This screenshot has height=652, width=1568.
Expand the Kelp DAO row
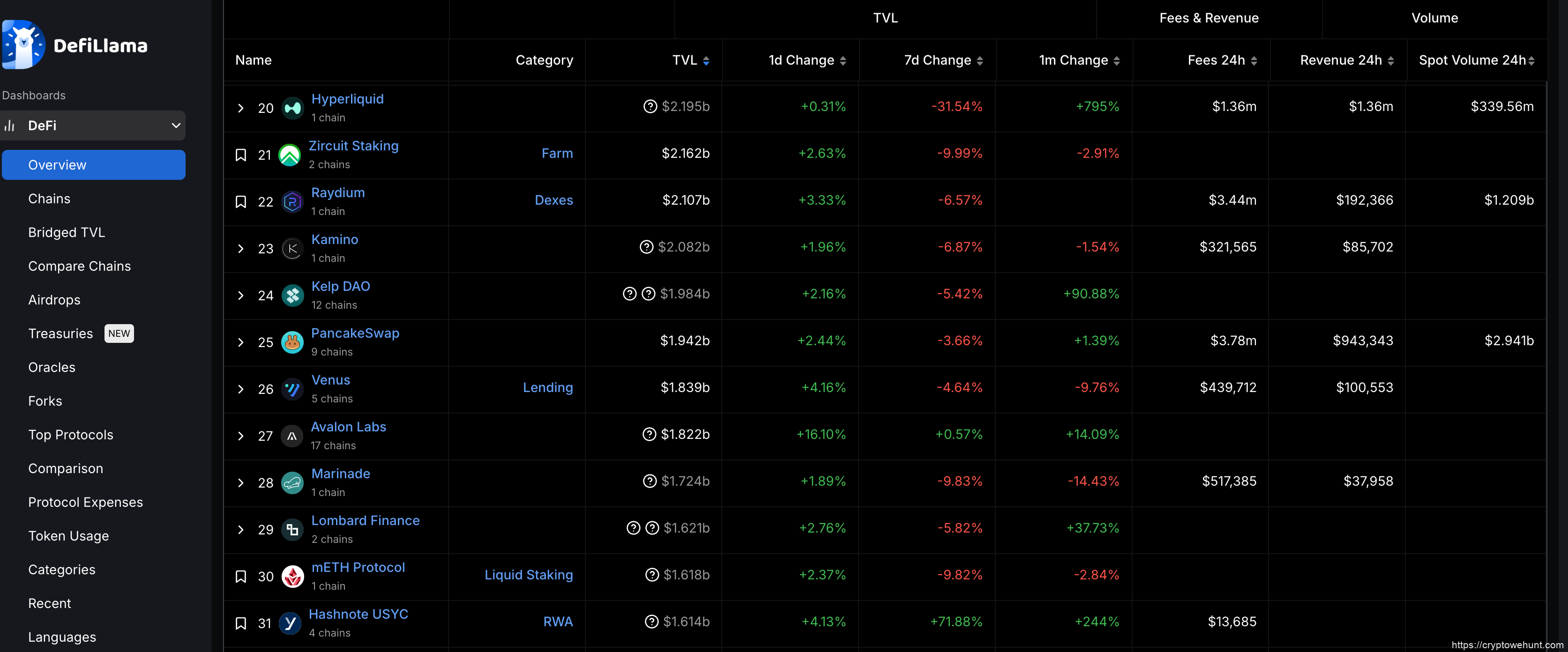[241, 296]
